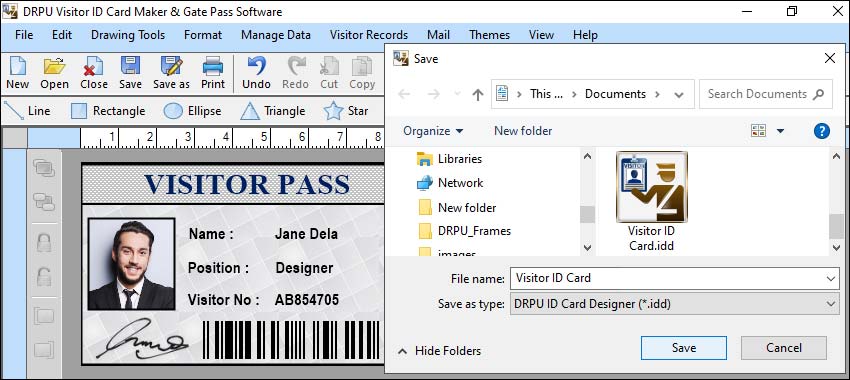This screenshot has height=380, width=850.
Task: Open recent locations dropdown beside forward arrow
Action: click(457, 94)
